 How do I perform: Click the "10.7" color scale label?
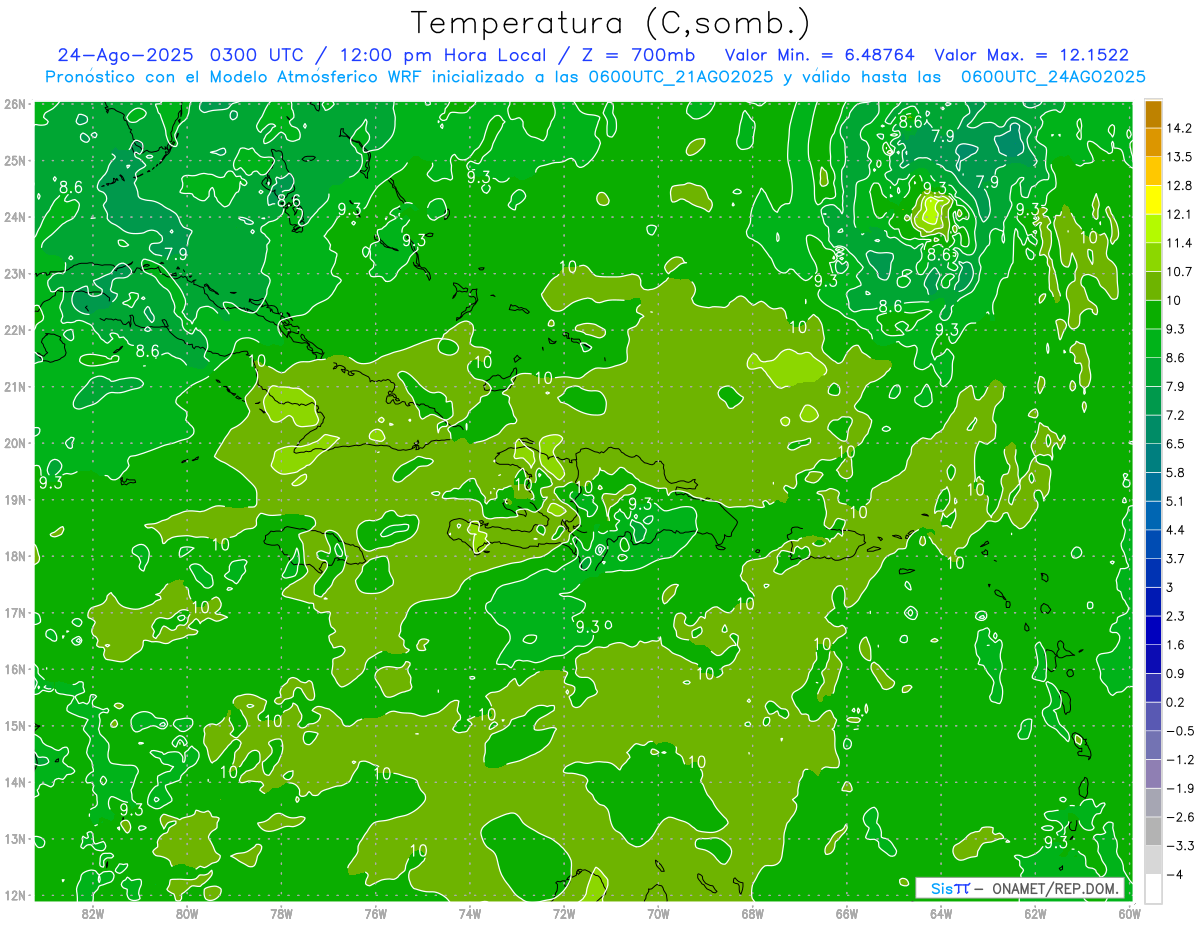pyautogui.click(x=1178, y=271)
